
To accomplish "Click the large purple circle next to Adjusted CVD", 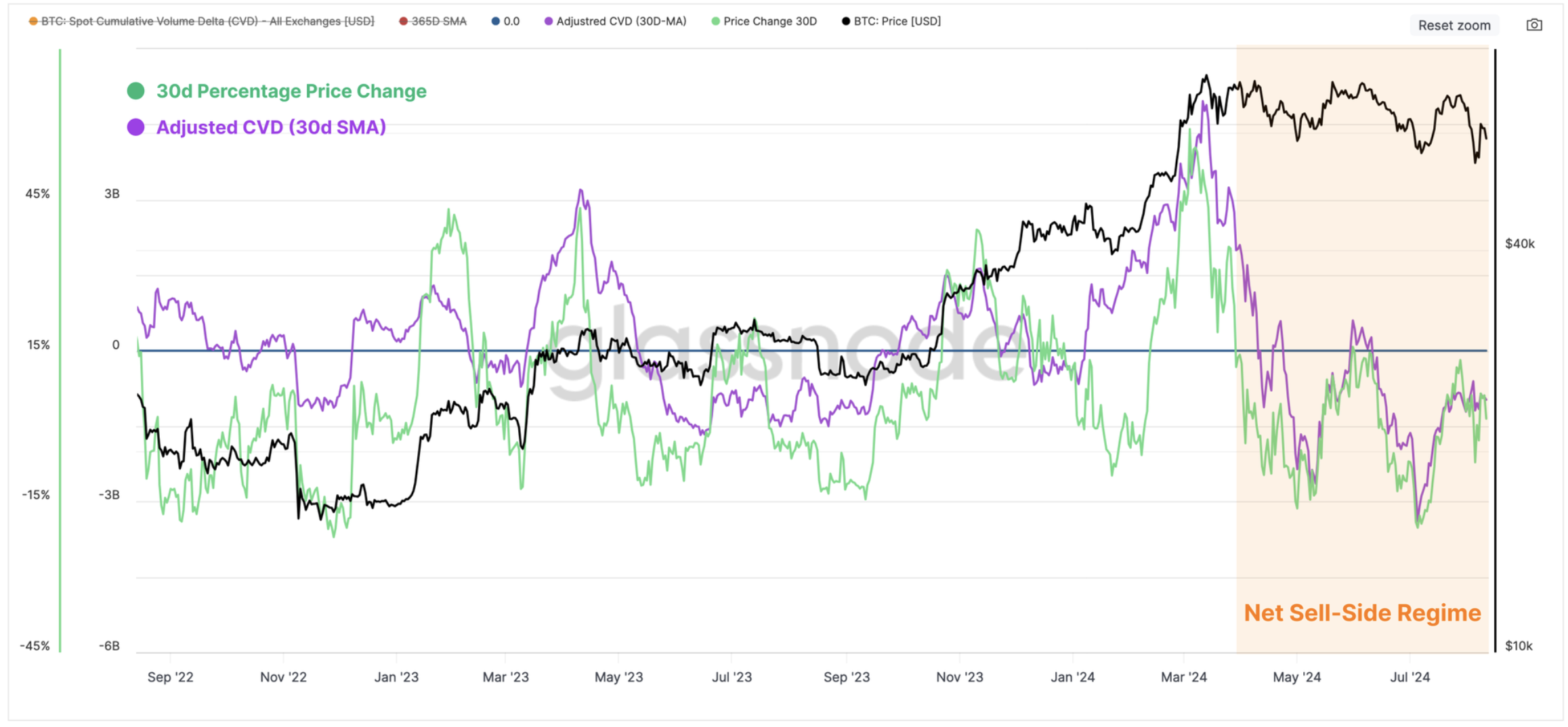I will pos(135,127).
